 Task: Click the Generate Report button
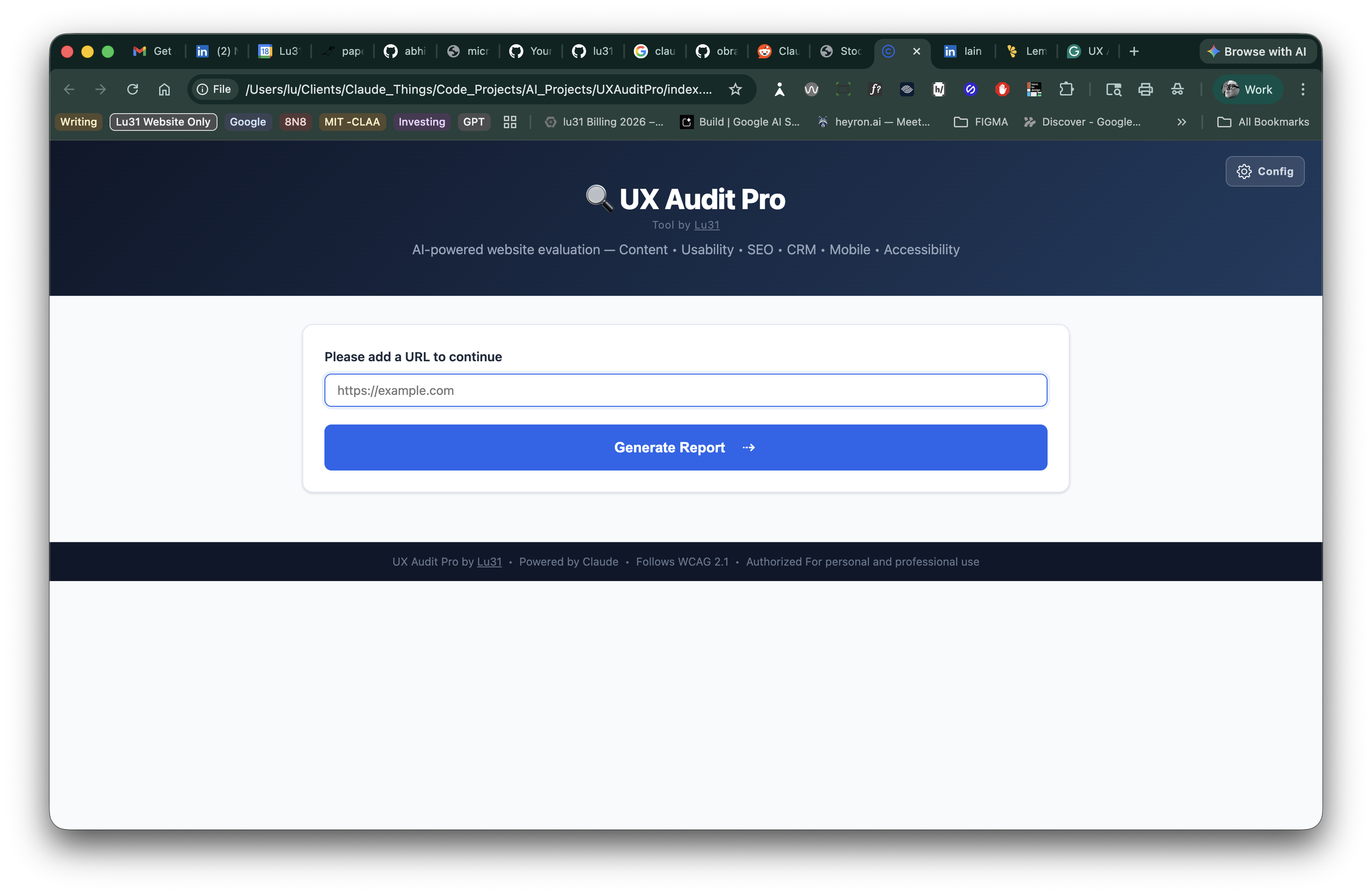685,448
